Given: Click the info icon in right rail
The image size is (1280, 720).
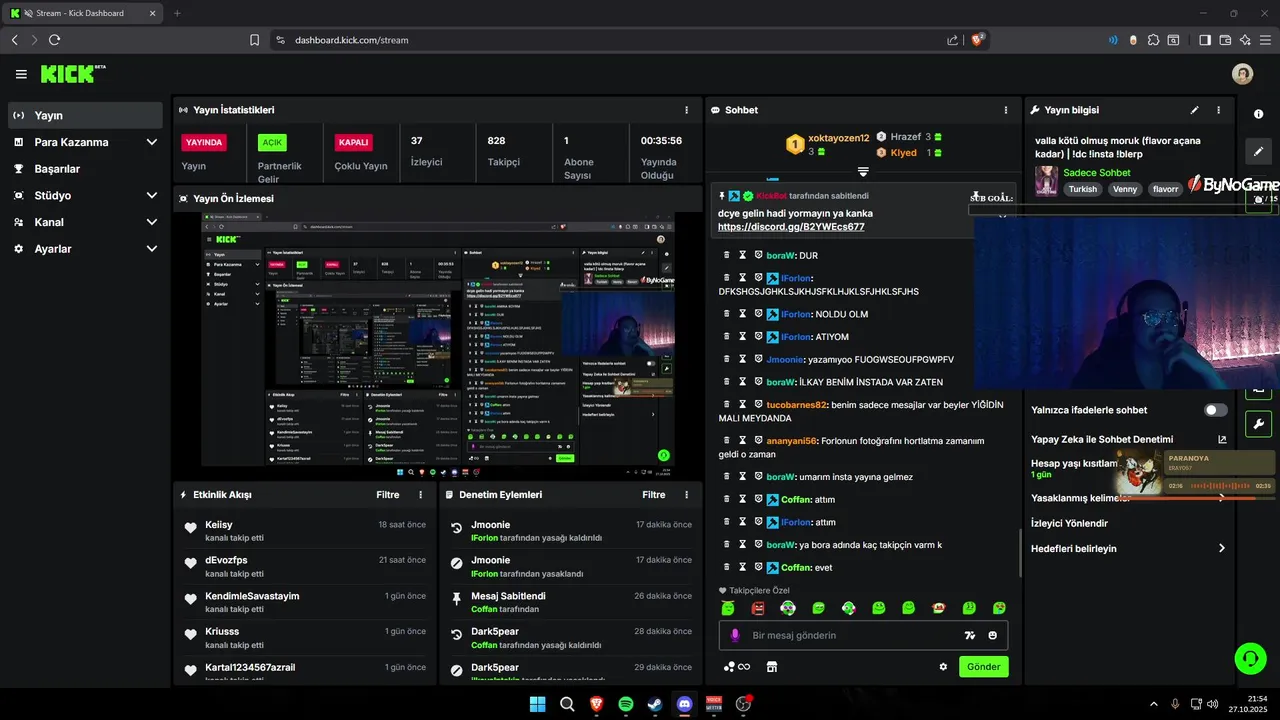Looking at the screenshot, I should [1258, 114].
